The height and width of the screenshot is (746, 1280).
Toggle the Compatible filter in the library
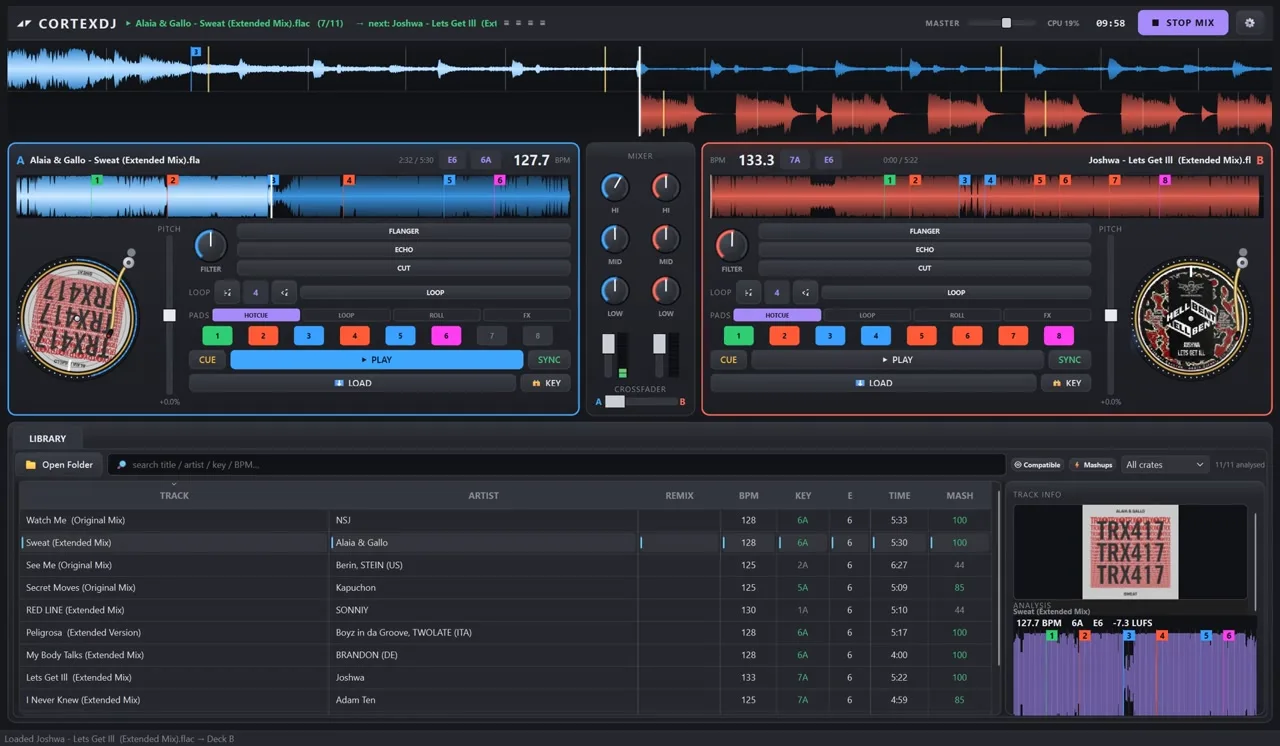pyautogui.click(x=1037, y=465)
